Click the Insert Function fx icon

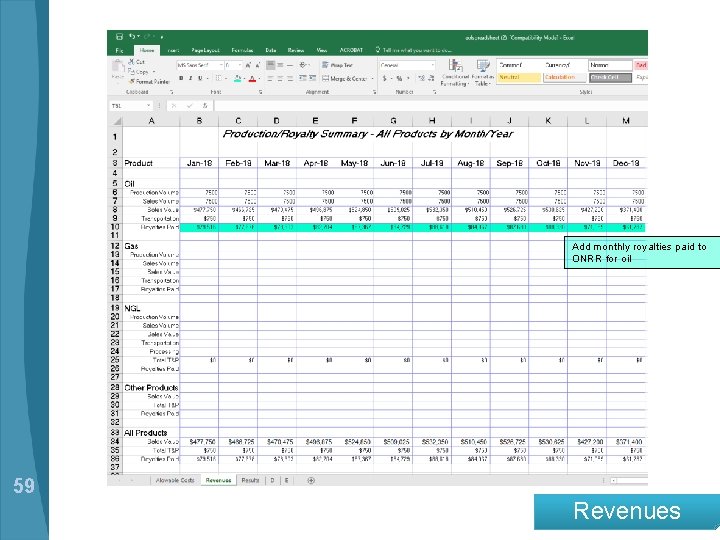click(x=205, y=106)
